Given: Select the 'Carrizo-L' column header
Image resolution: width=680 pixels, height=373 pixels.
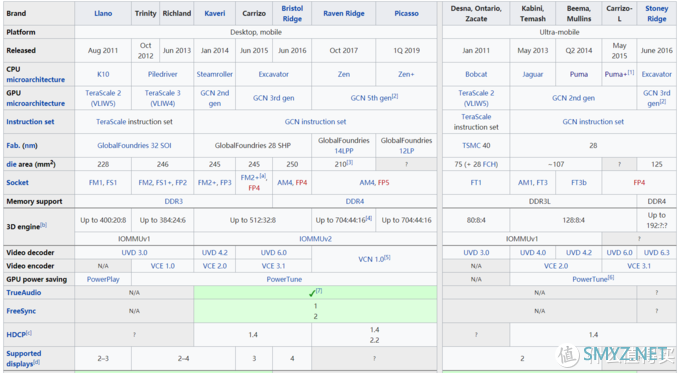Looking at the screenshot, I should (x=619, y=13).
